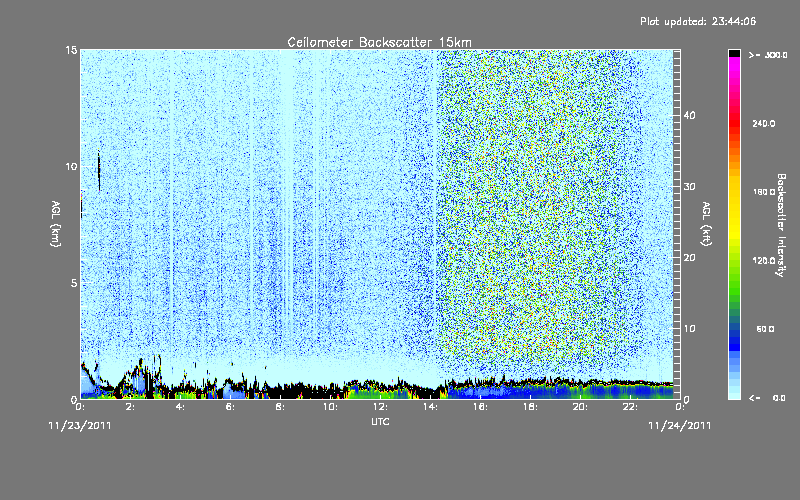This screenshot has height=500, width=800.
Task: Click the '22:' hour tick label
Action: 630,407
